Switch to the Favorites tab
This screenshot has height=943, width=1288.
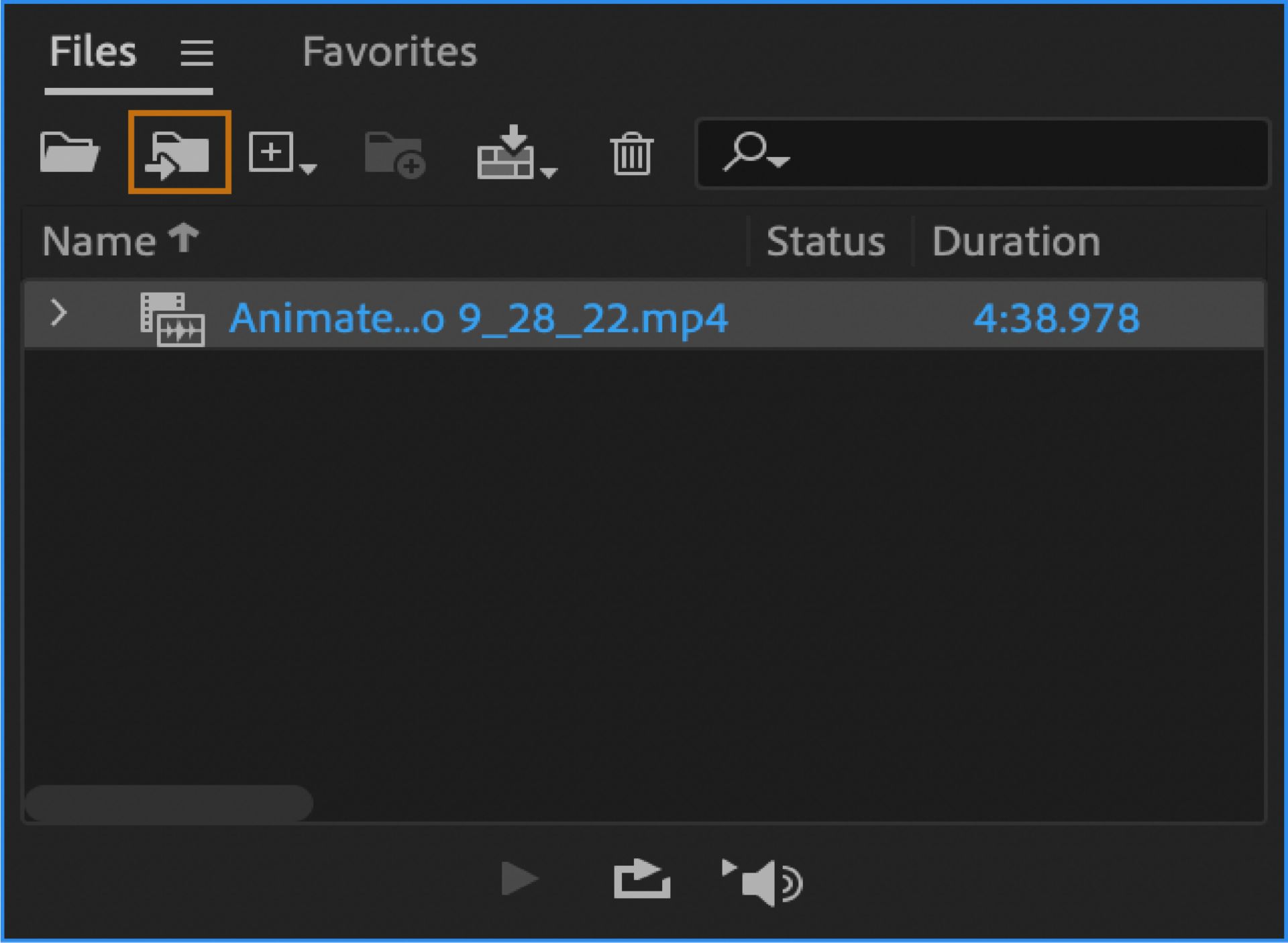click(390, 52)
